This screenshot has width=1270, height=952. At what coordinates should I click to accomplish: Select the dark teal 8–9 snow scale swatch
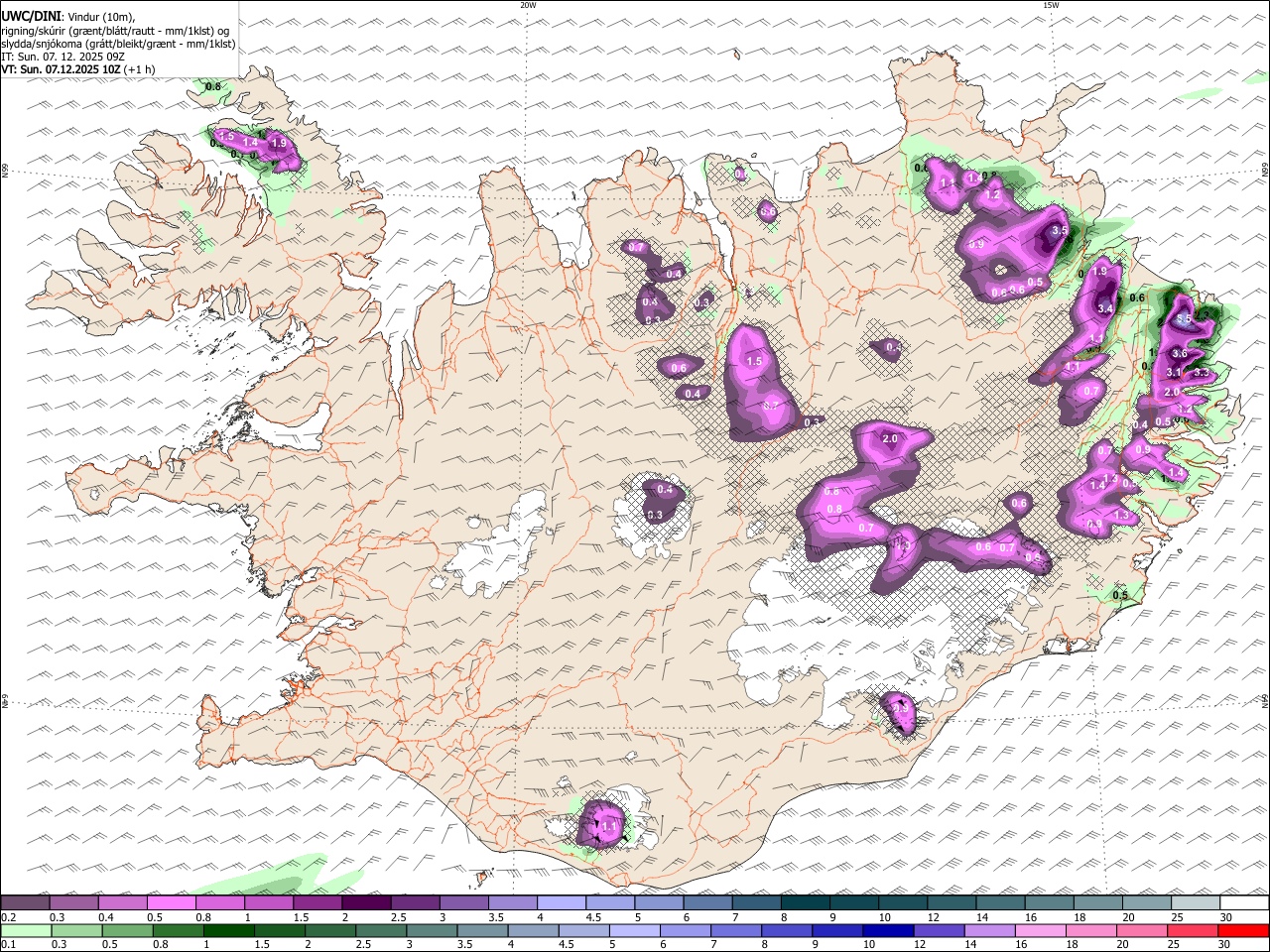pos(806,903)
